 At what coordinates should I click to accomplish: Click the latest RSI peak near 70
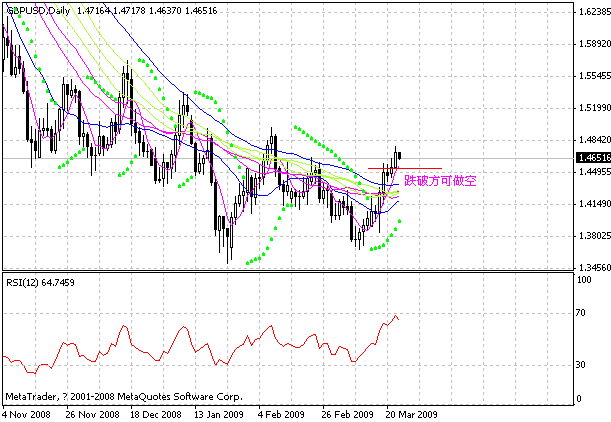pyautogui.click(x=396, y=316)
